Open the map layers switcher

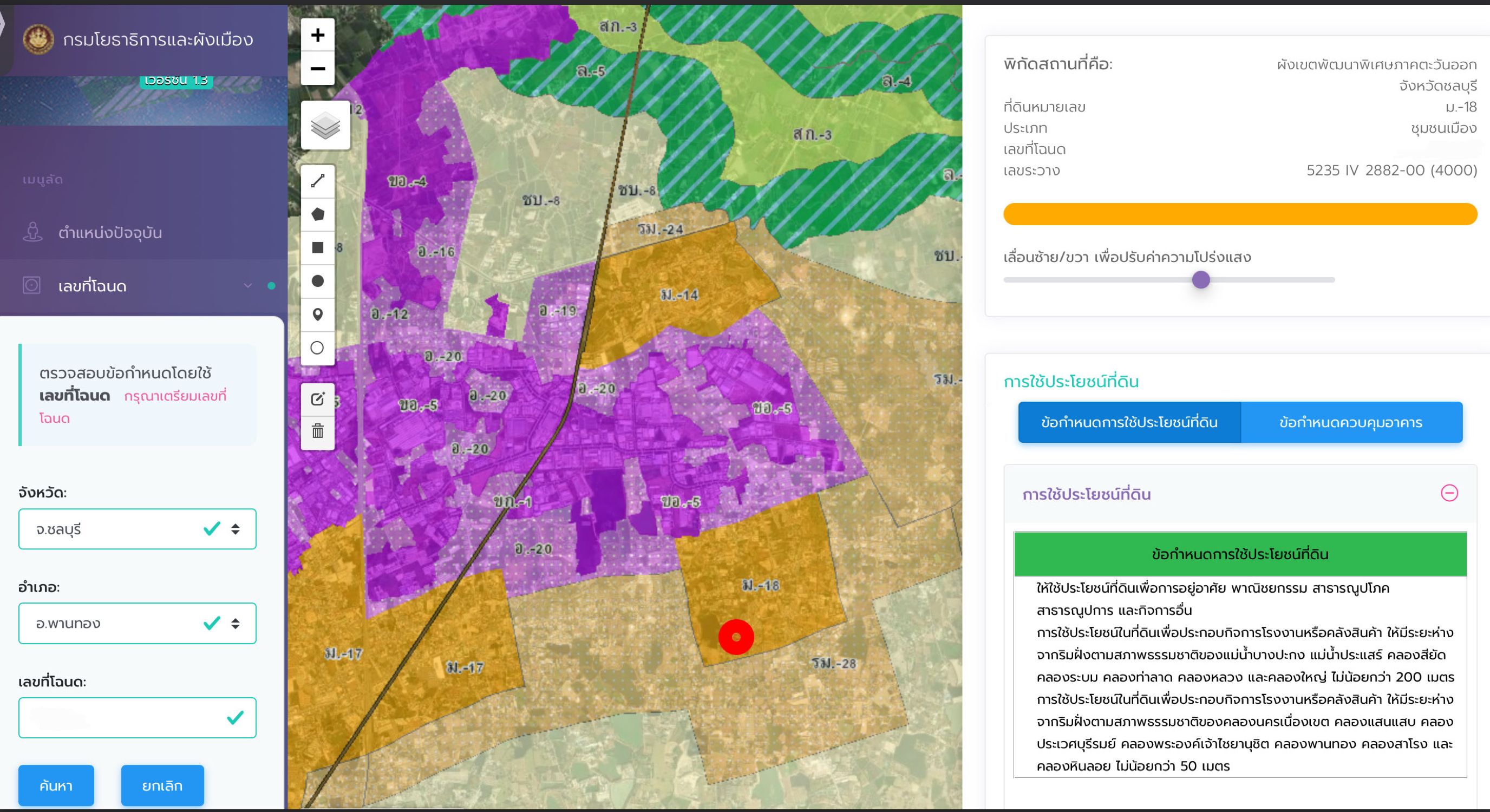pyautogui.click(x=325, y=126)
